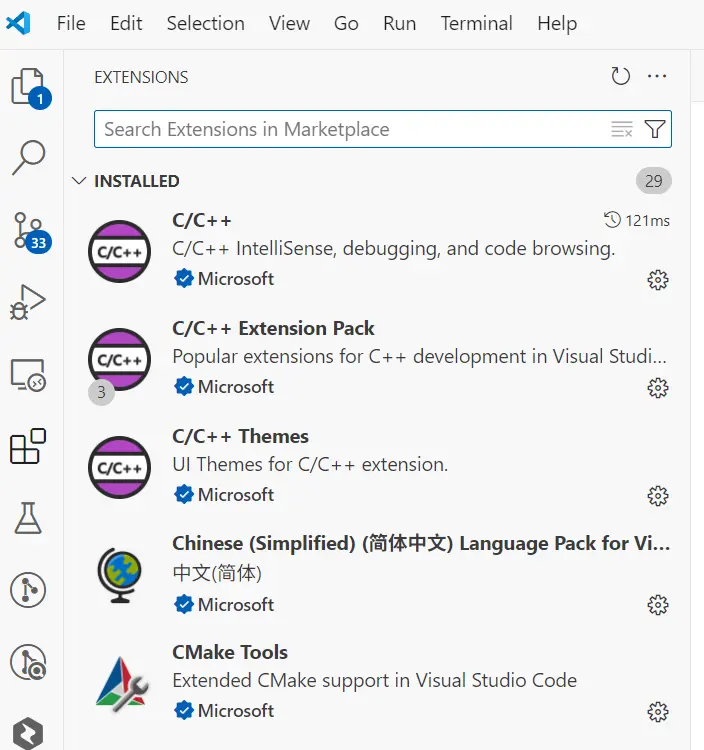Collapse the INSTALLED section

coord(78,181)
